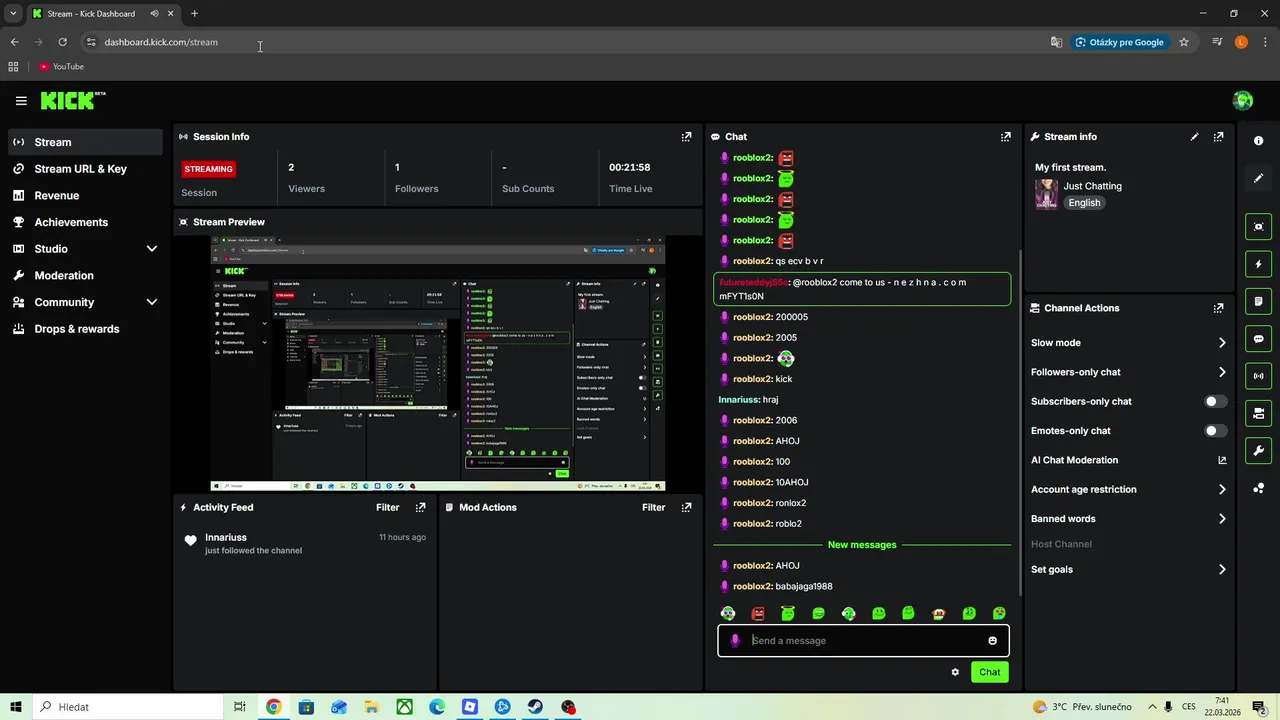Click the Chrome translate page icon

point(1056,42)
